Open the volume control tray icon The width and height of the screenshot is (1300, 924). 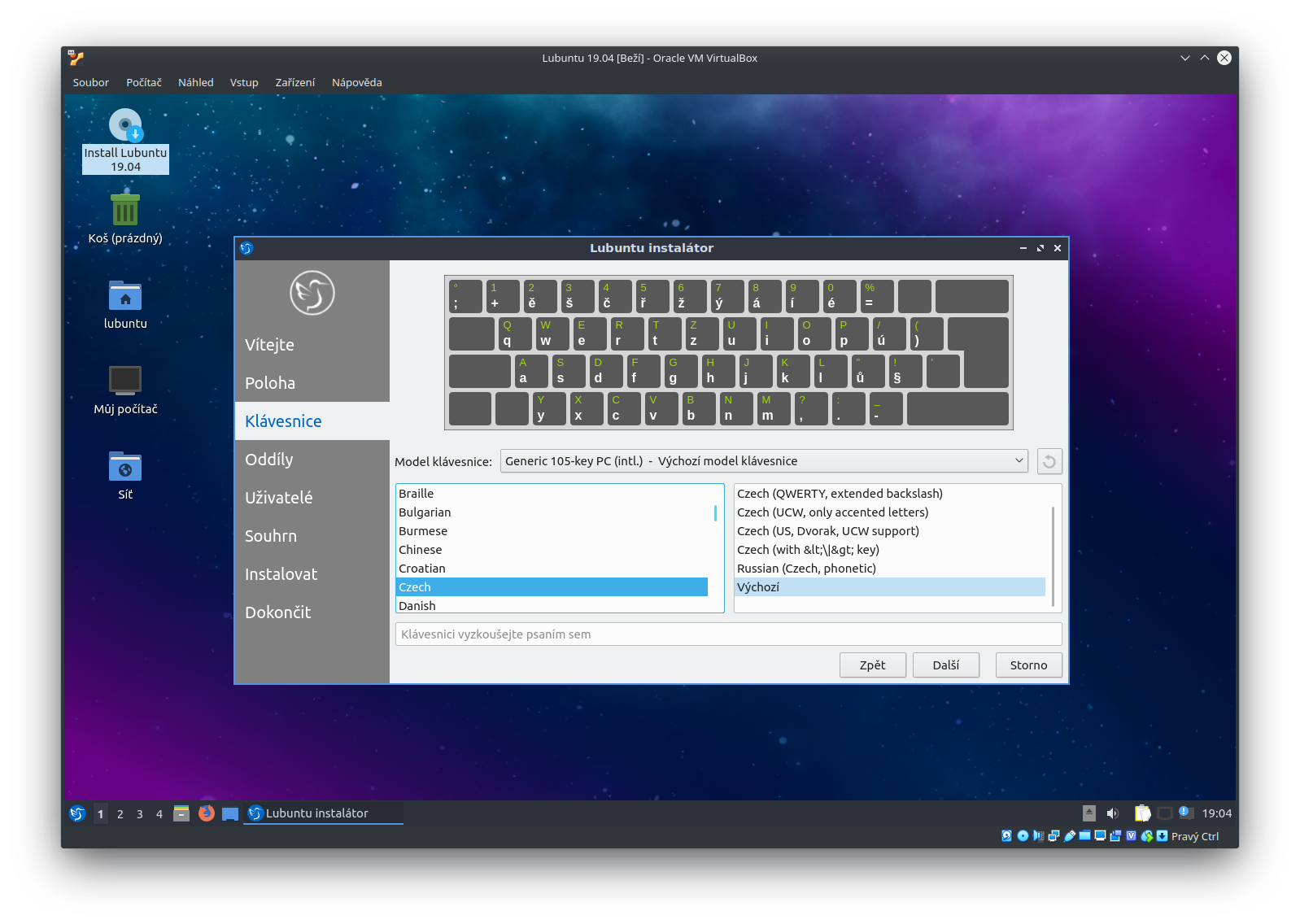[1113, 813]
